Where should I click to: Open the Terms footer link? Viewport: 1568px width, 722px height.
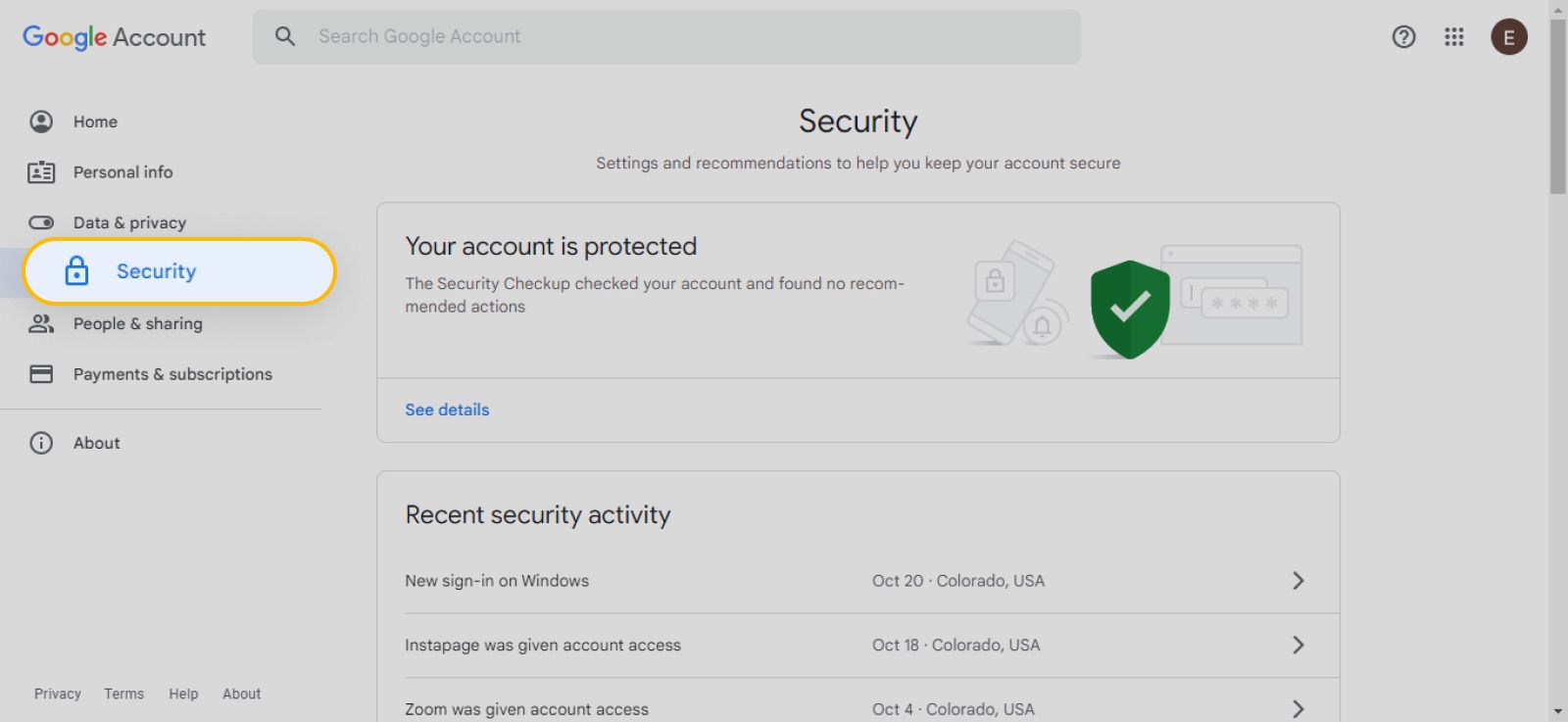click(x=123, y=694)
